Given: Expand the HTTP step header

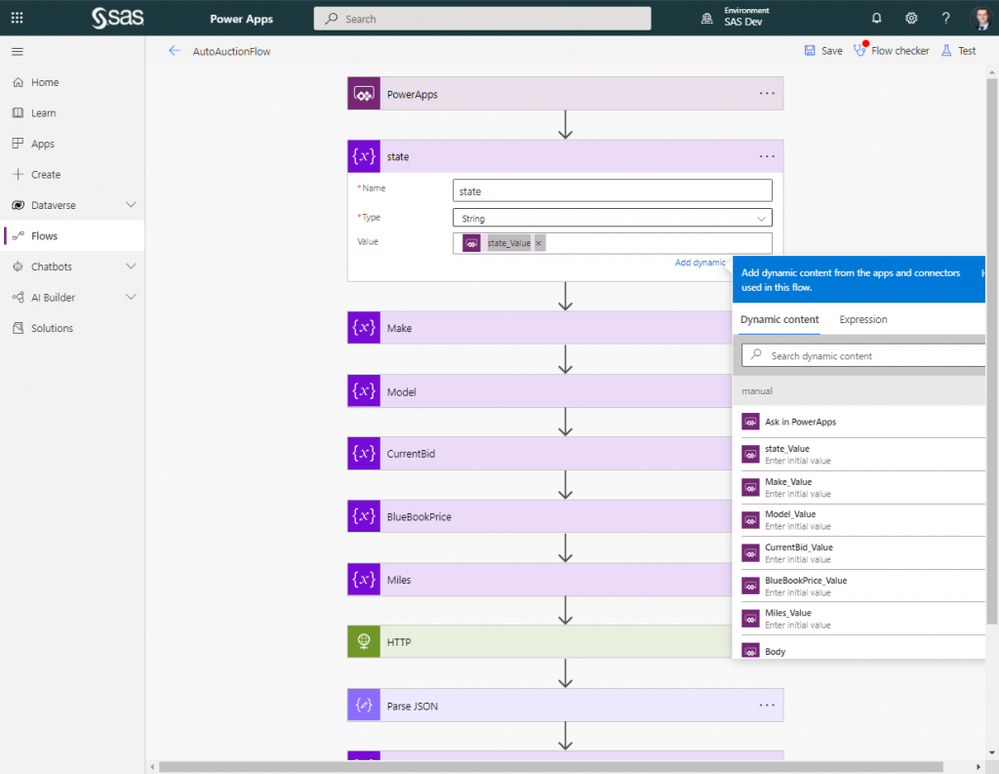Looking at the screenshot, I should 540,641.
